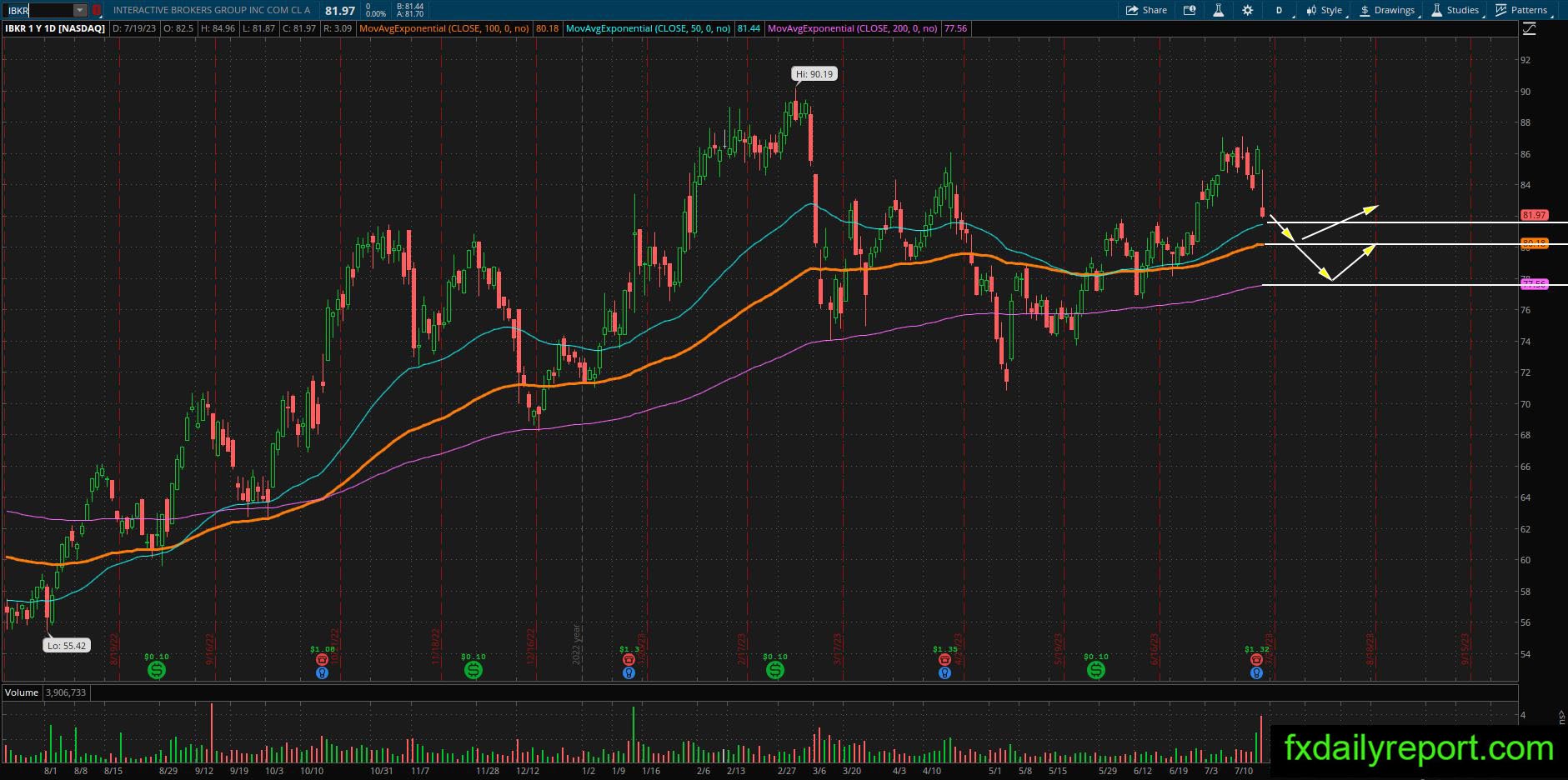1568x780 pixels.
Task: Click the Share chart button
Action: point(1146,10)
